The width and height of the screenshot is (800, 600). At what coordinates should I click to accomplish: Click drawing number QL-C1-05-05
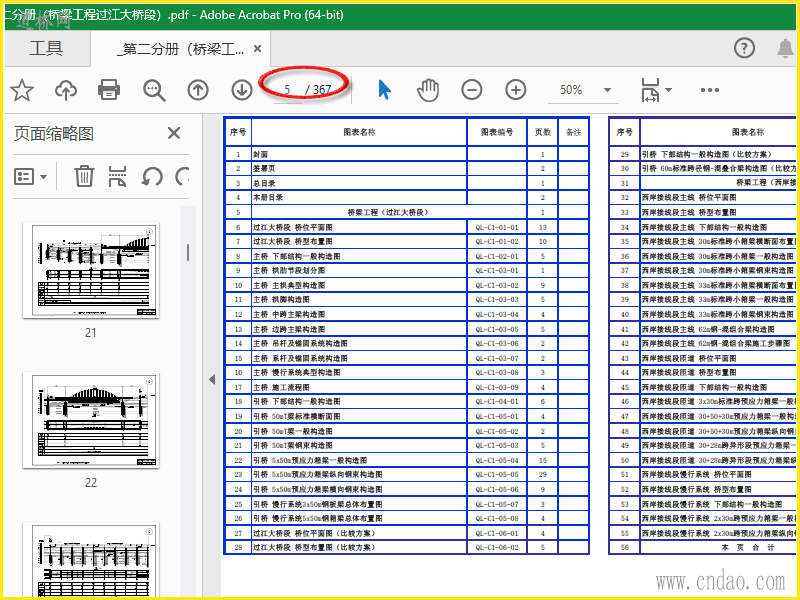click(496, 474)
